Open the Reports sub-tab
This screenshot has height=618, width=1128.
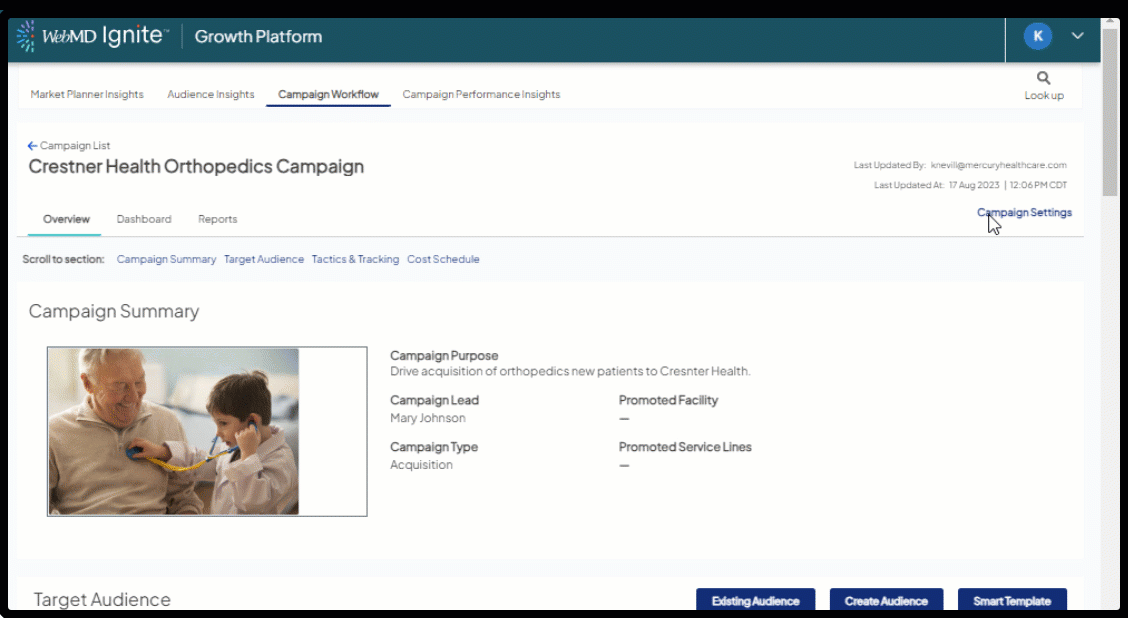[217, 219]
